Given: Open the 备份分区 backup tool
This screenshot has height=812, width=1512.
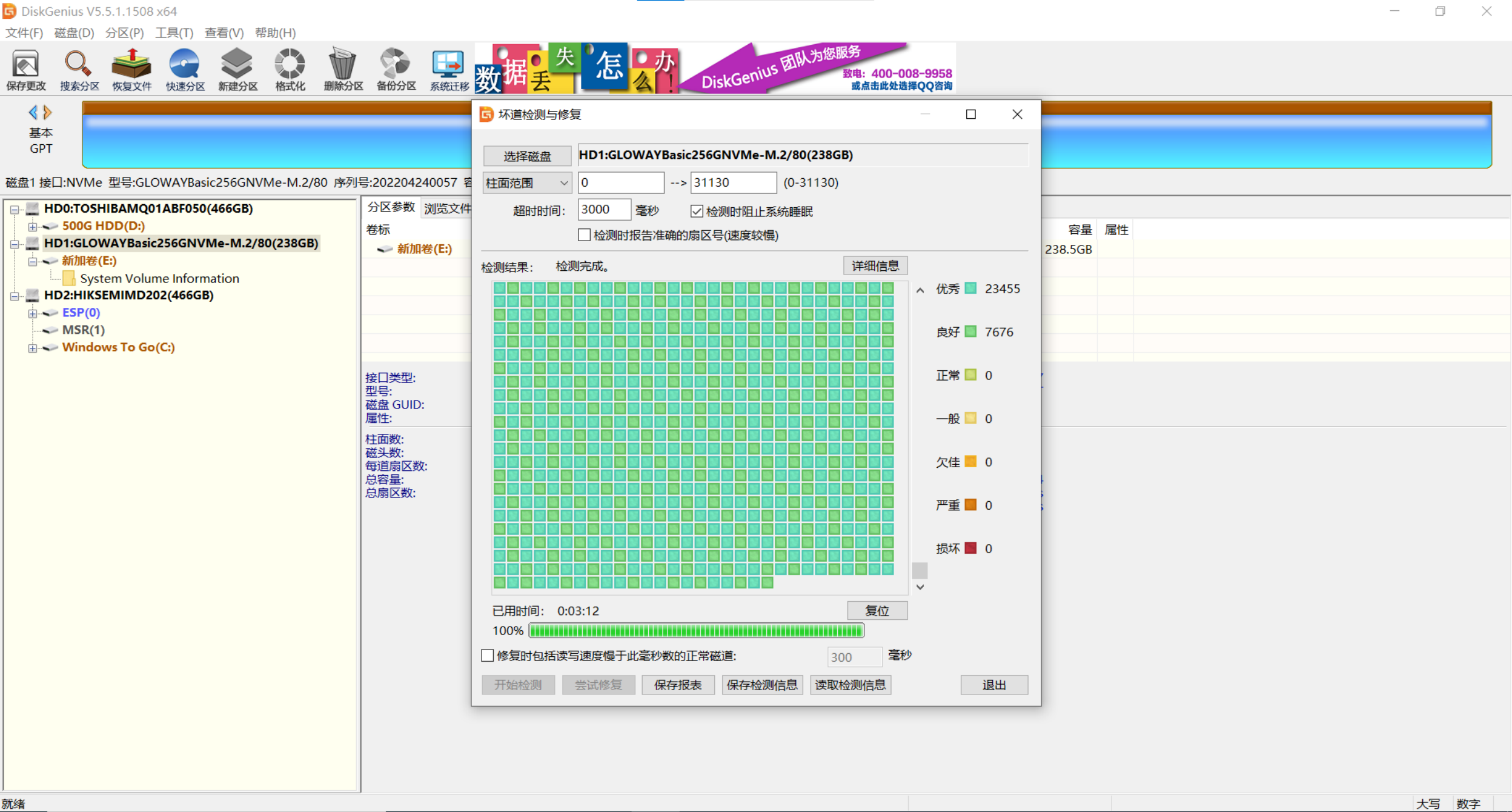Looking at the screenshot, I should [x=395, y=68].
